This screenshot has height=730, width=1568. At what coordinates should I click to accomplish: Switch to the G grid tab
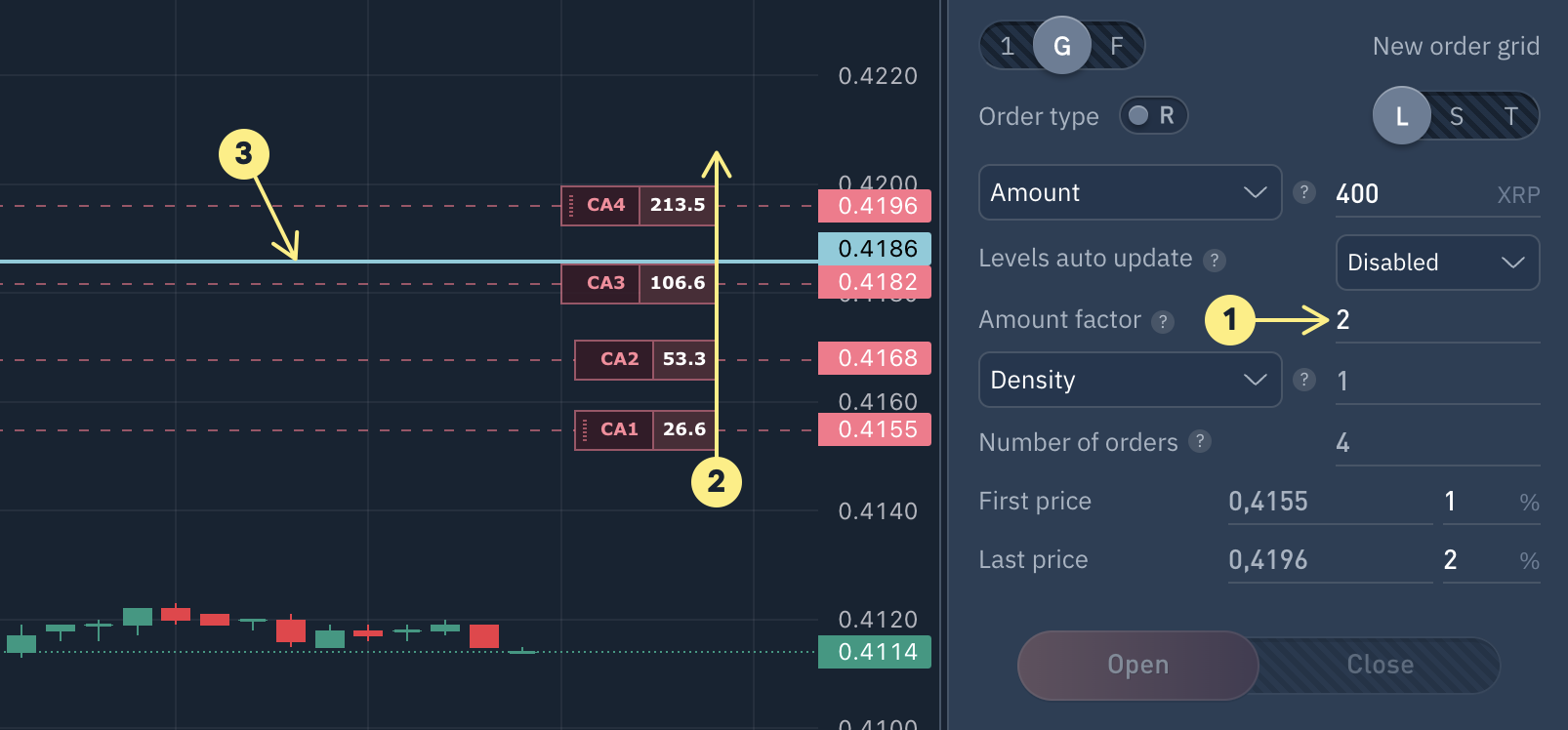click(1061, 46)
